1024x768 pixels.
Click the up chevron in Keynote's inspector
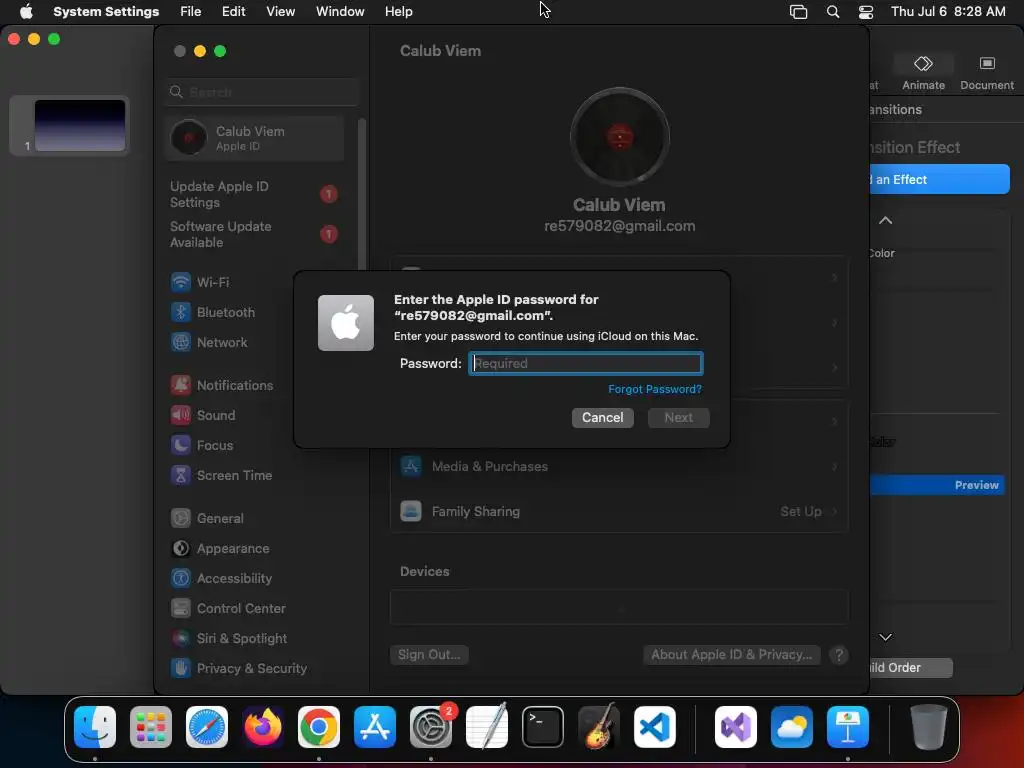(886, 221)
